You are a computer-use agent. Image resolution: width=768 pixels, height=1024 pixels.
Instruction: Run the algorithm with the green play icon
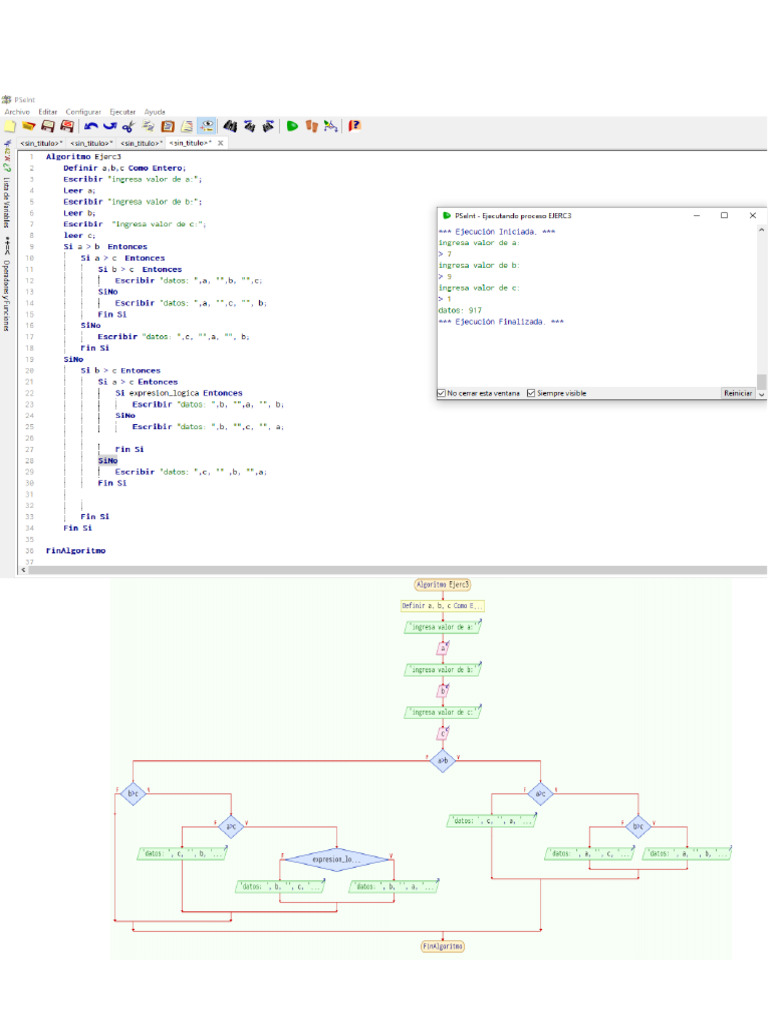(292, 126)
